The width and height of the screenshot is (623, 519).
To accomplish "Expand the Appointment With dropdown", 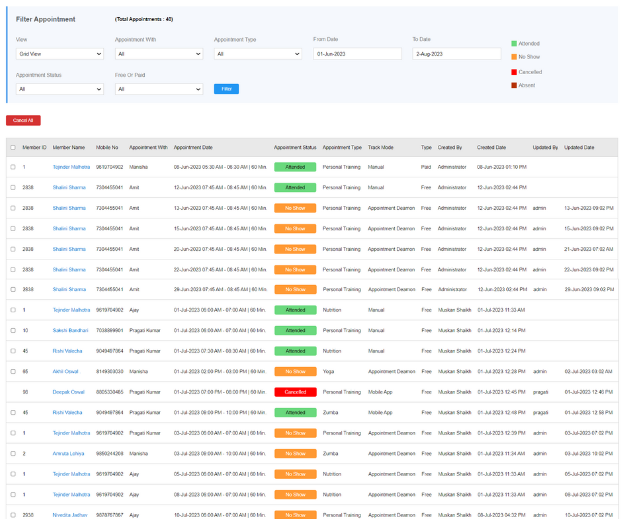I will click(158, 54).
